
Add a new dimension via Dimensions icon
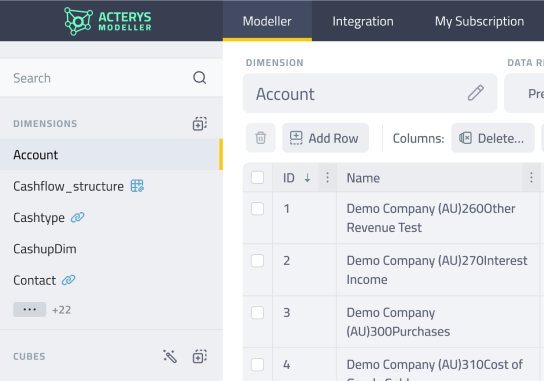[x=199, y=124]
